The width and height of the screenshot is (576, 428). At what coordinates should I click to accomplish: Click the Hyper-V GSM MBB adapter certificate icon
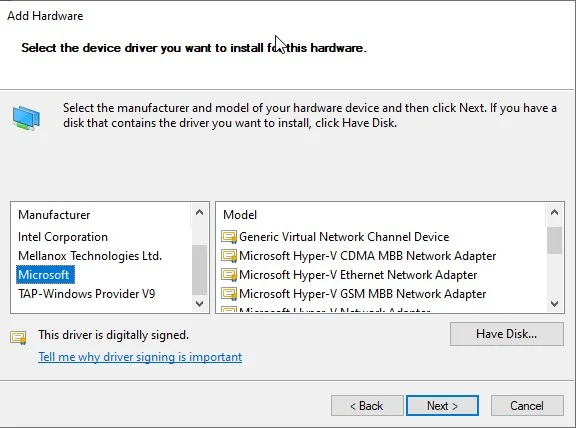pos(228,294)
